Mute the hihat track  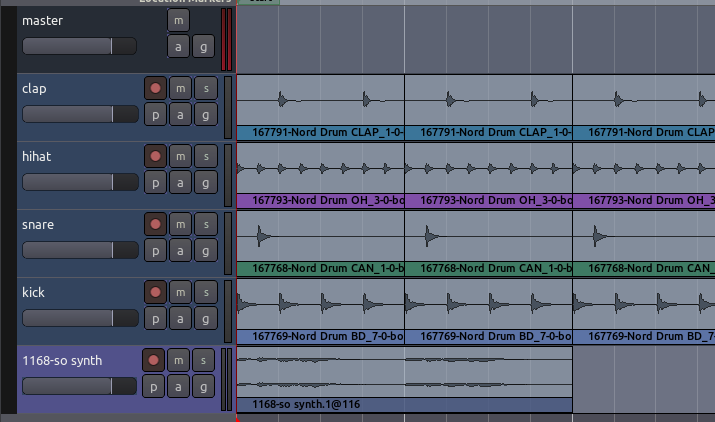tap(181, 156)
